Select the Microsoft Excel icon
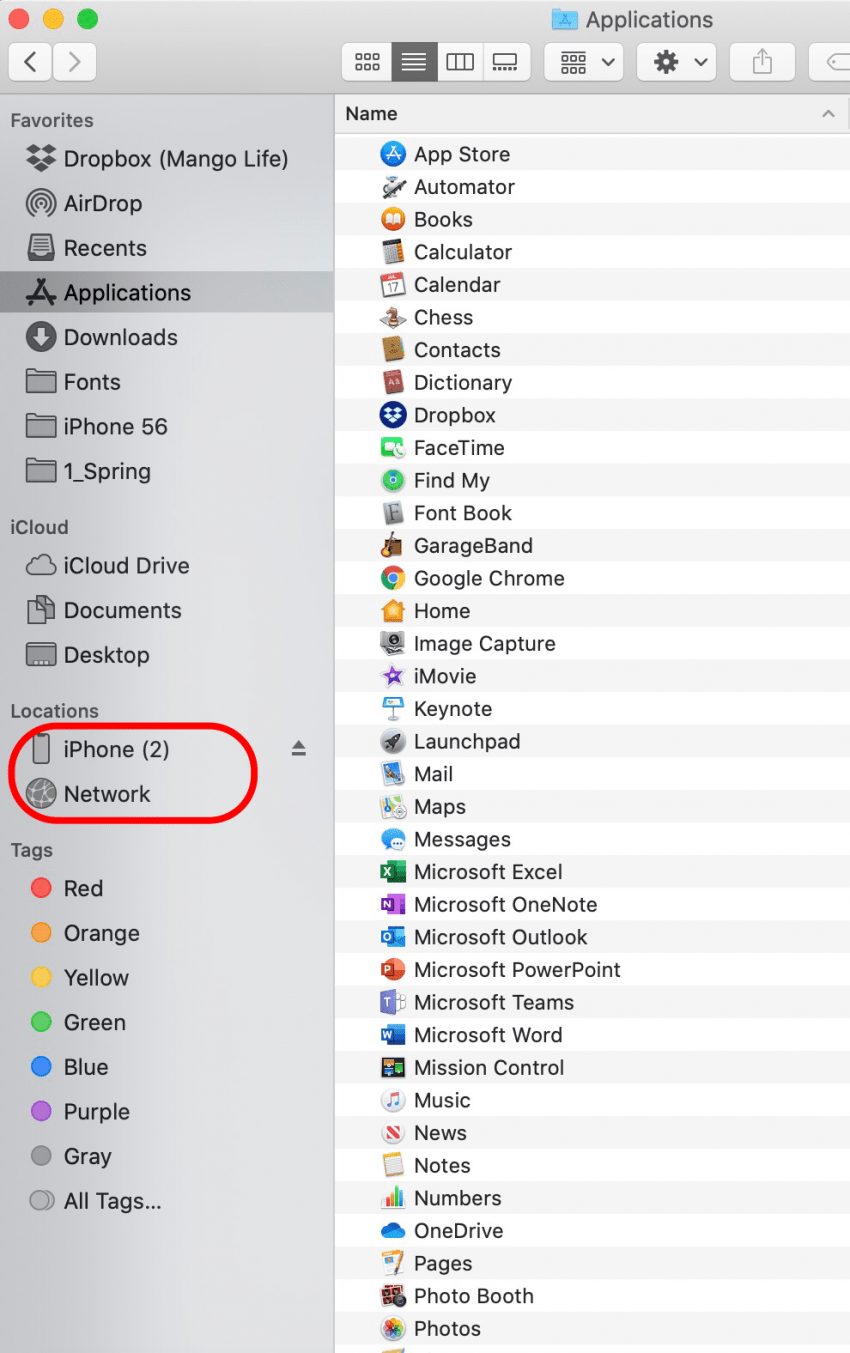The width and height of the screenshot is (850, 1353). pos(393,872)
